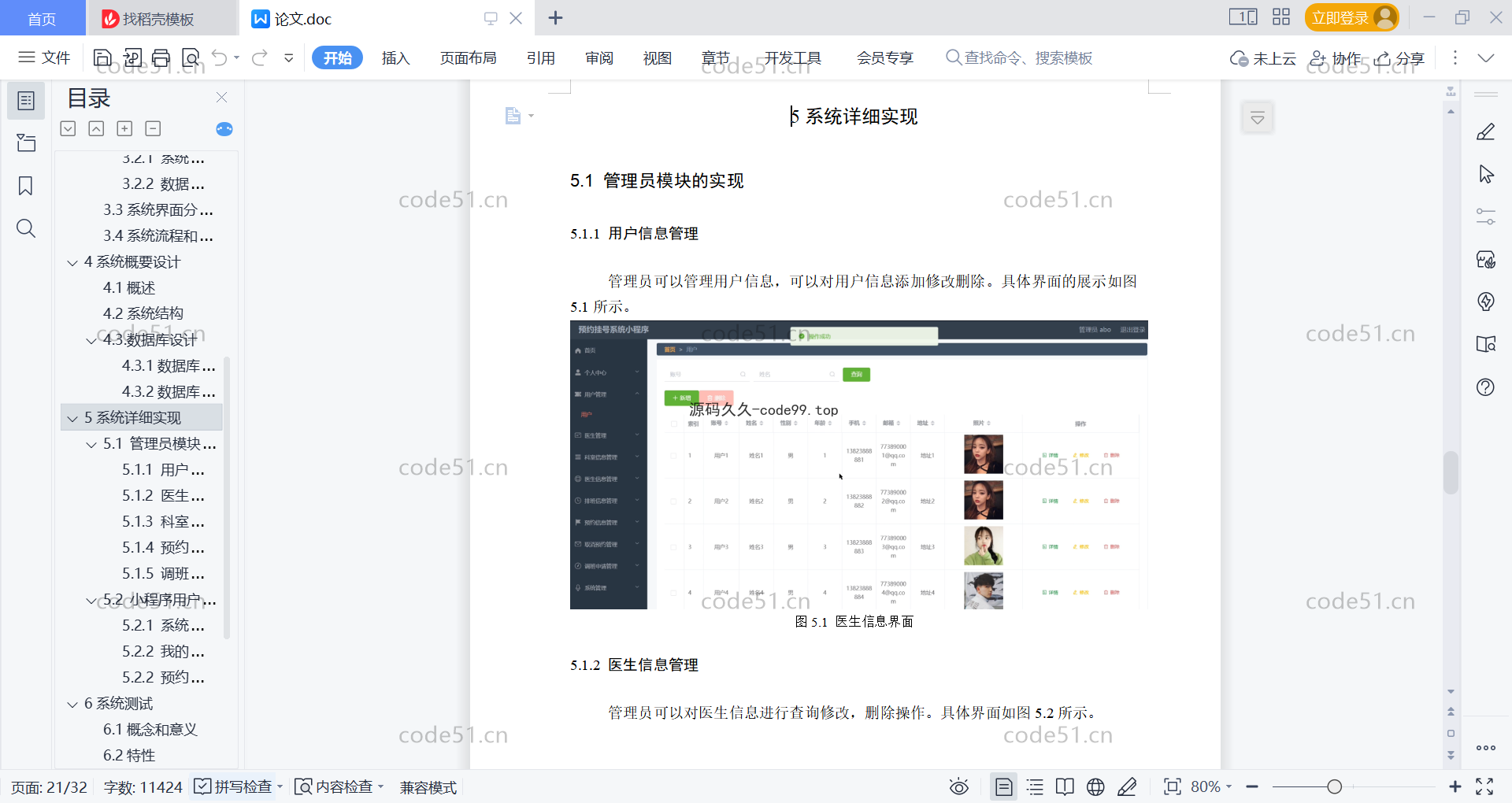Image resolution: width=1512 pixels, height=803 pixels.
Task: Jump to 6.1 概念和意义 outline entry
Action: pos(150,730)
